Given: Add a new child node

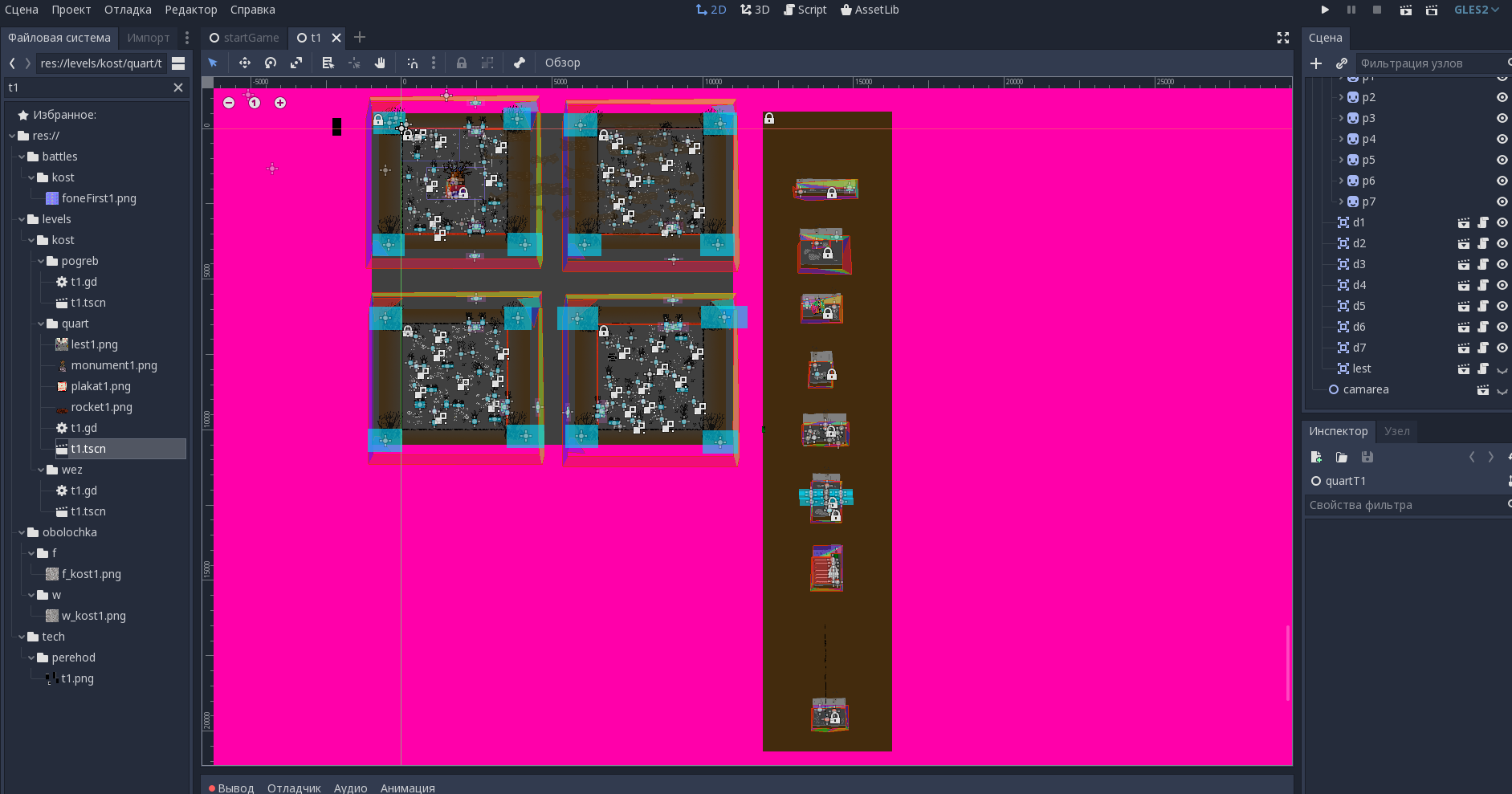Looking at the screenshot, I should 1316,63.
